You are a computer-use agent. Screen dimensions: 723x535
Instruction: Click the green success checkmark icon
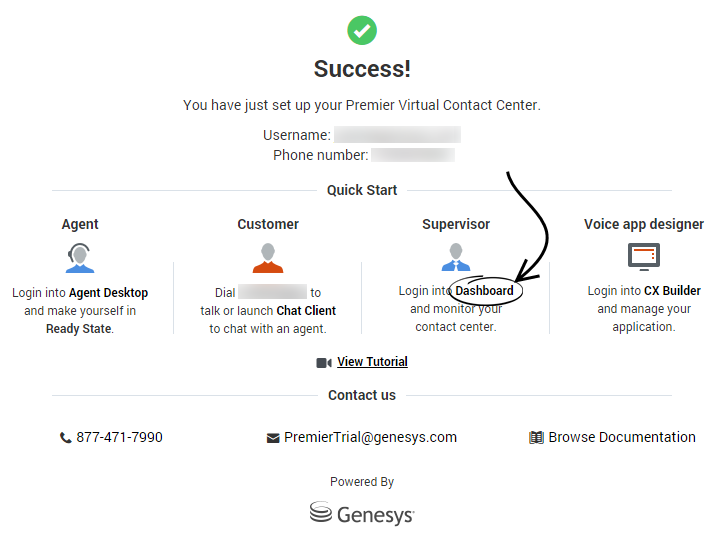362,30
